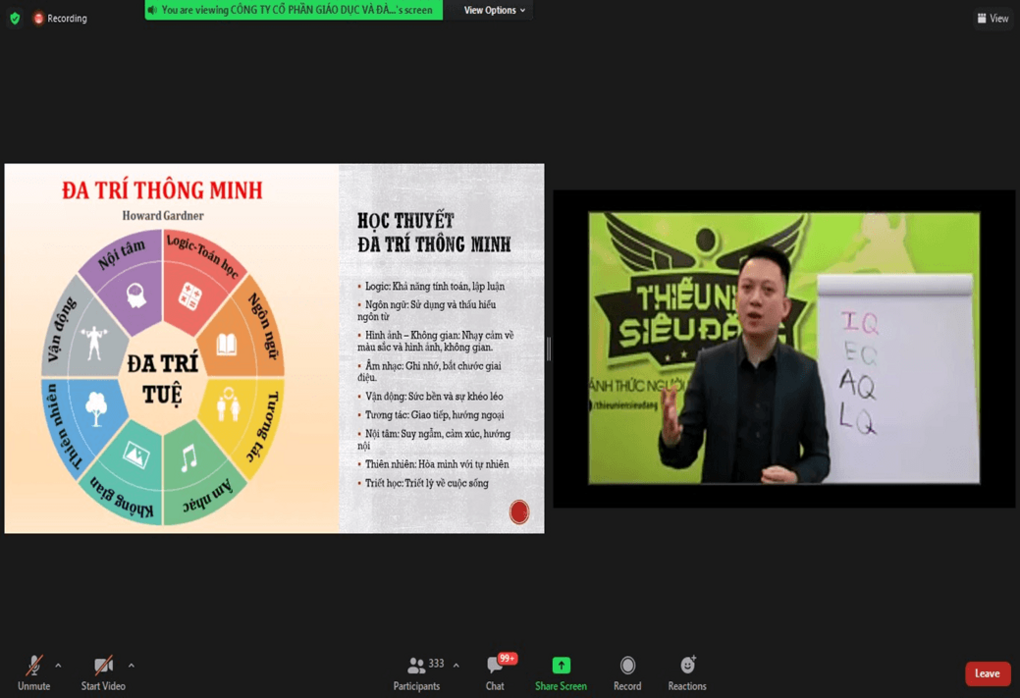Unmute the microphone
This screenshot has width=1020, height=698.
click(x=33, y=673)
